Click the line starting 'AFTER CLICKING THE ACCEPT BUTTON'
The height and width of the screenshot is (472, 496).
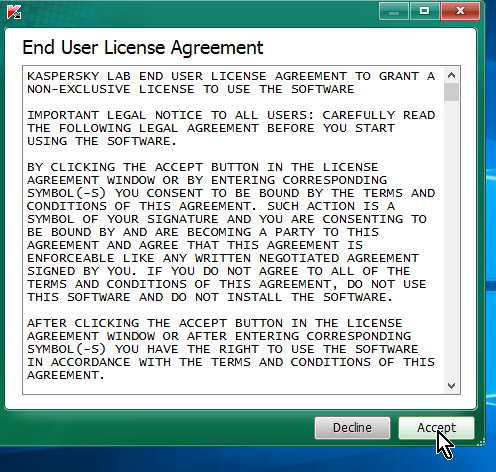tap(215, 323)
